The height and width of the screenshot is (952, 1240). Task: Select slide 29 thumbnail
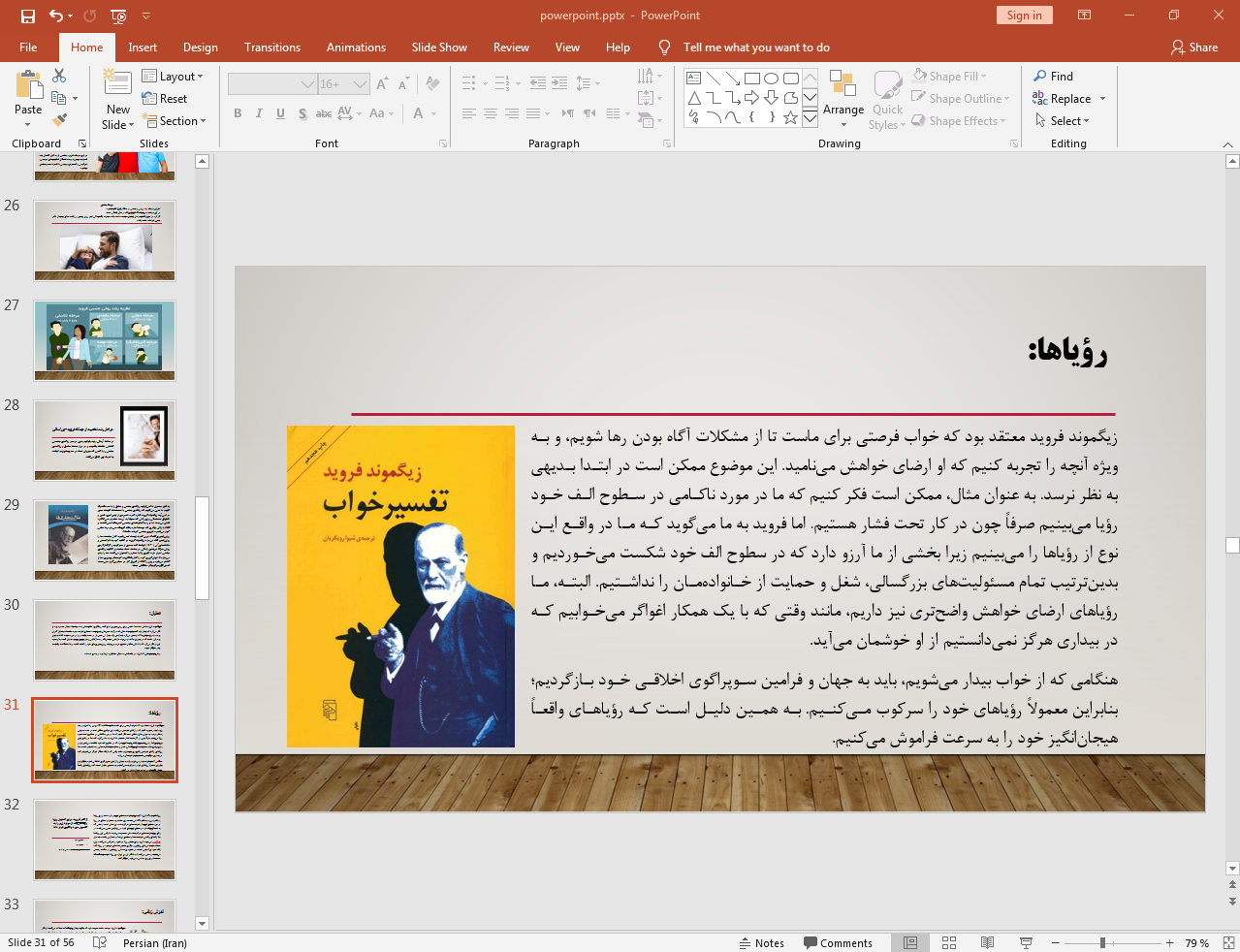105,540
